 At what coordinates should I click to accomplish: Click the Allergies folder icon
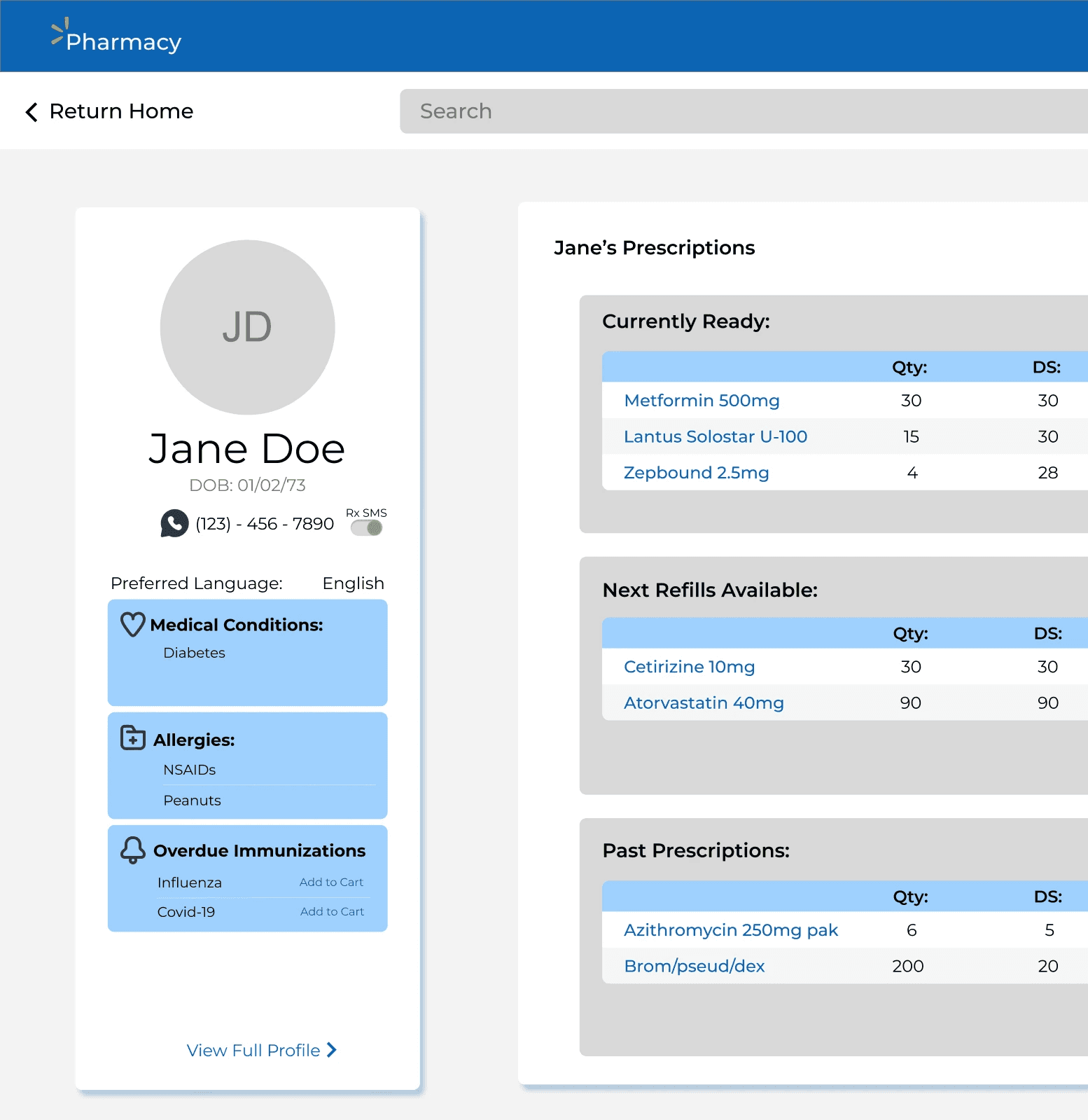coord(133,738)
